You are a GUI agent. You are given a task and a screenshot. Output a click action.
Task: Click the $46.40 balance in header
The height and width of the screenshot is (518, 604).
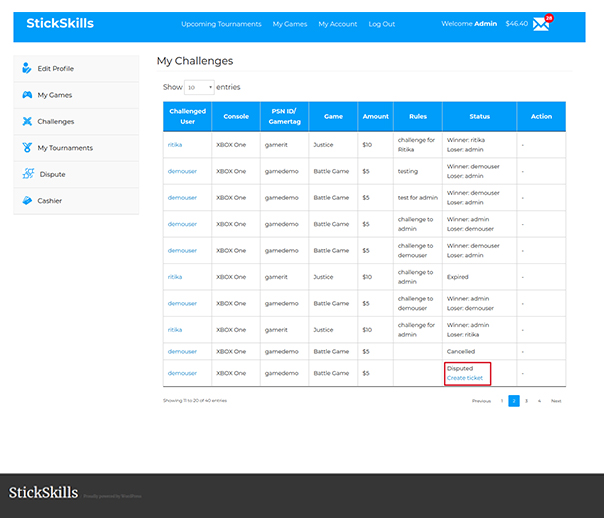pos(517,23)
